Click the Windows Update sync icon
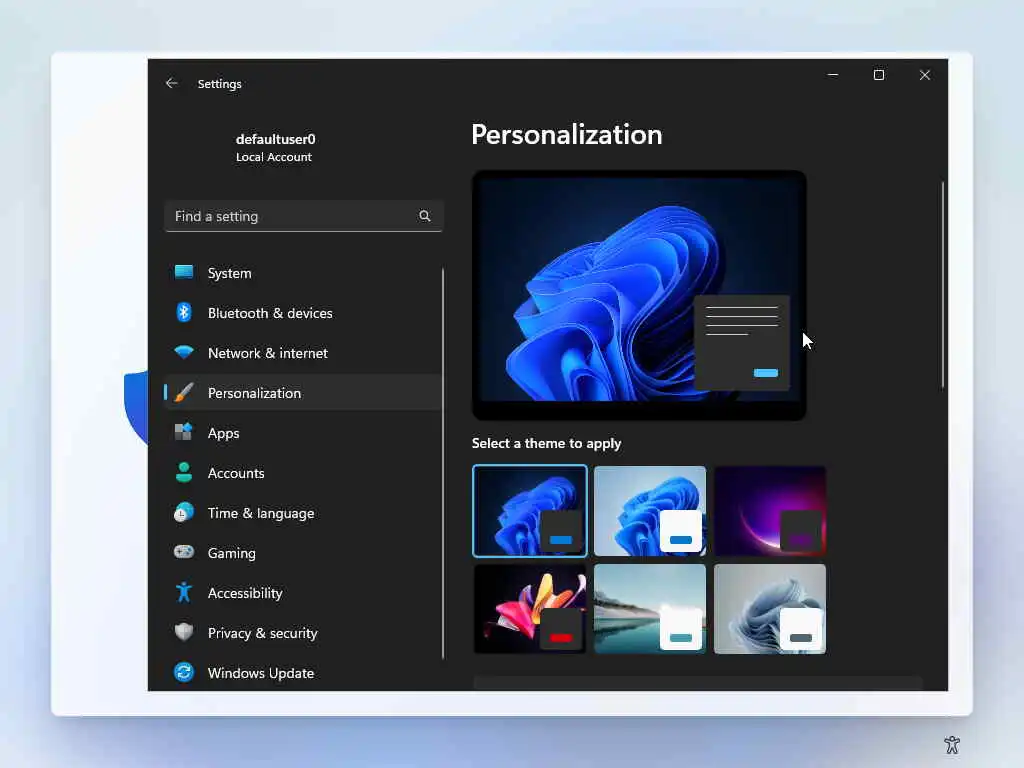This screenshot has height=768, width=1024. point(184,672)
